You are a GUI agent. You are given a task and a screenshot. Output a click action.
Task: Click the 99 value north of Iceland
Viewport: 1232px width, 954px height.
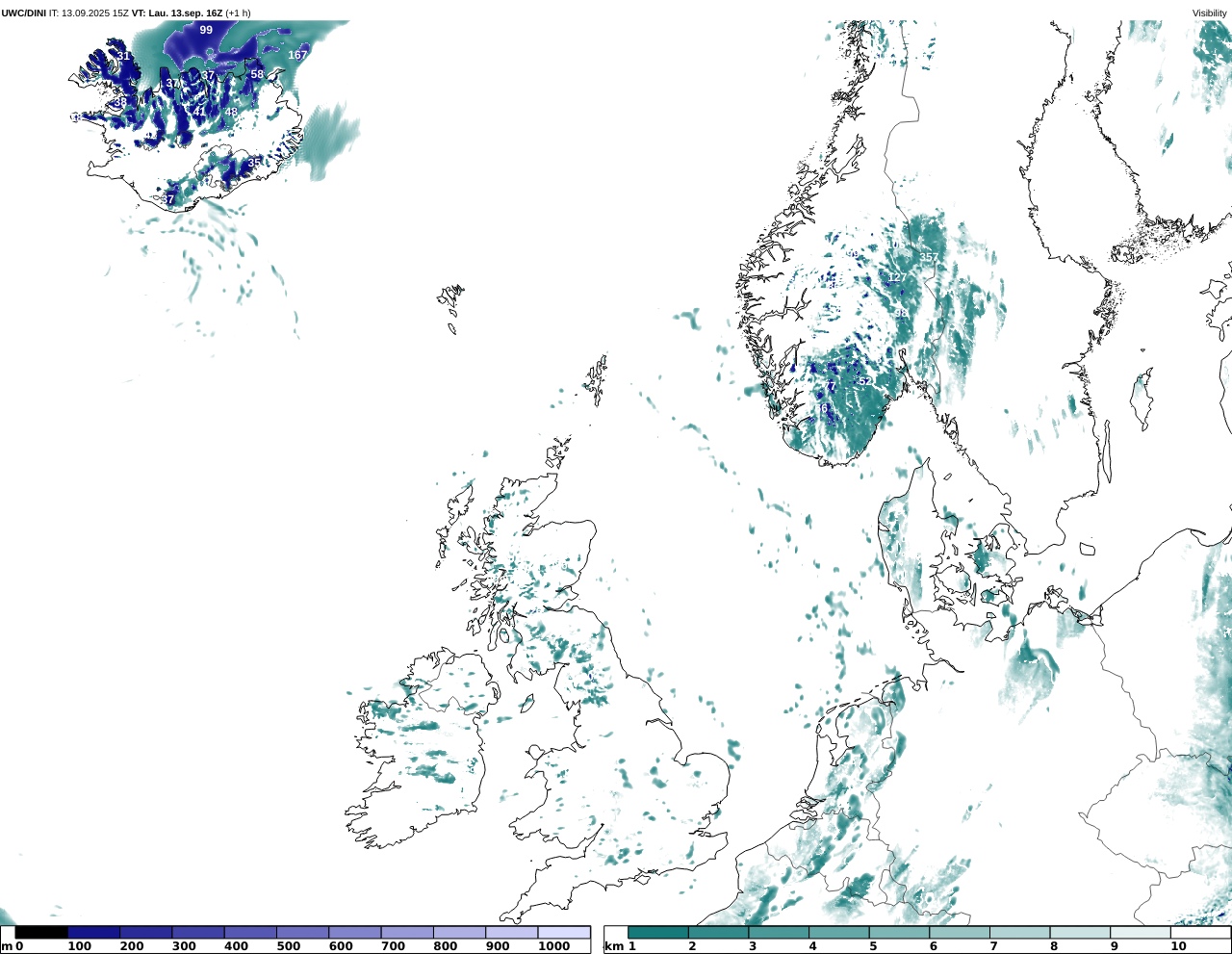point(206,30)
